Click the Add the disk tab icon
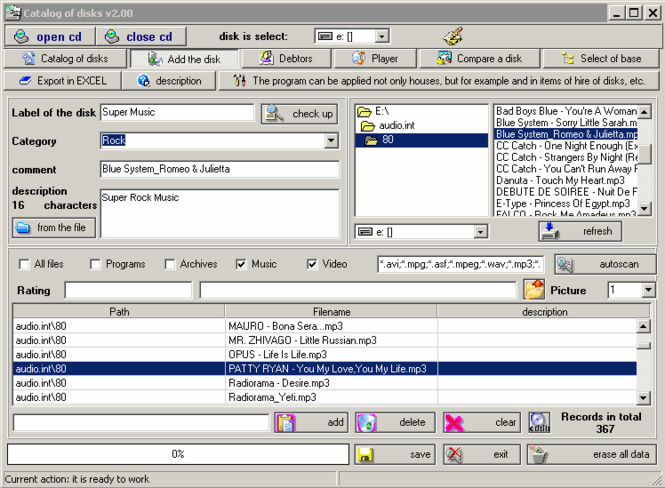 [155, 59]
